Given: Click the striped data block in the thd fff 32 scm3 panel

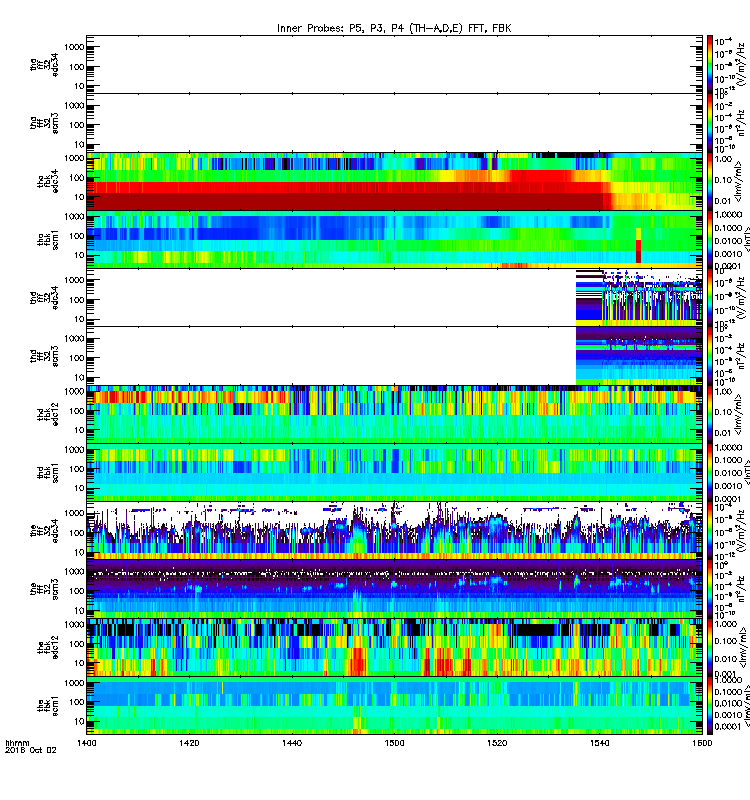Looking at the screenshot, I should click(x=639, y=356).
